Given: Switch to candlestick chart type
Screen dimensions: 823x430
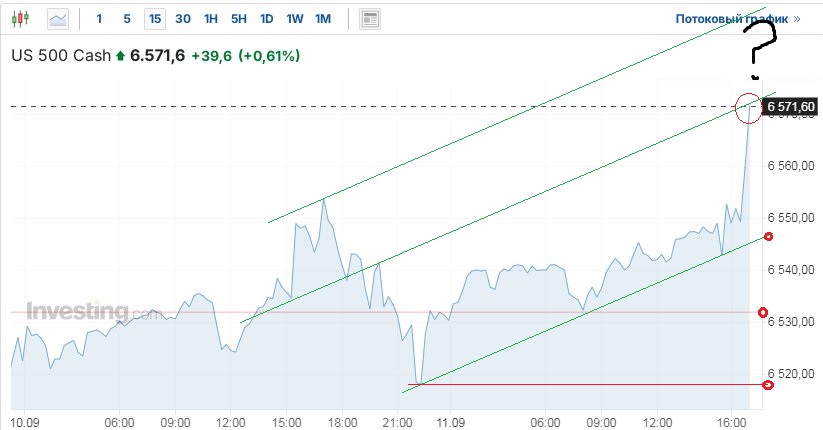Looking at the screenshot, I should point(24,18).
